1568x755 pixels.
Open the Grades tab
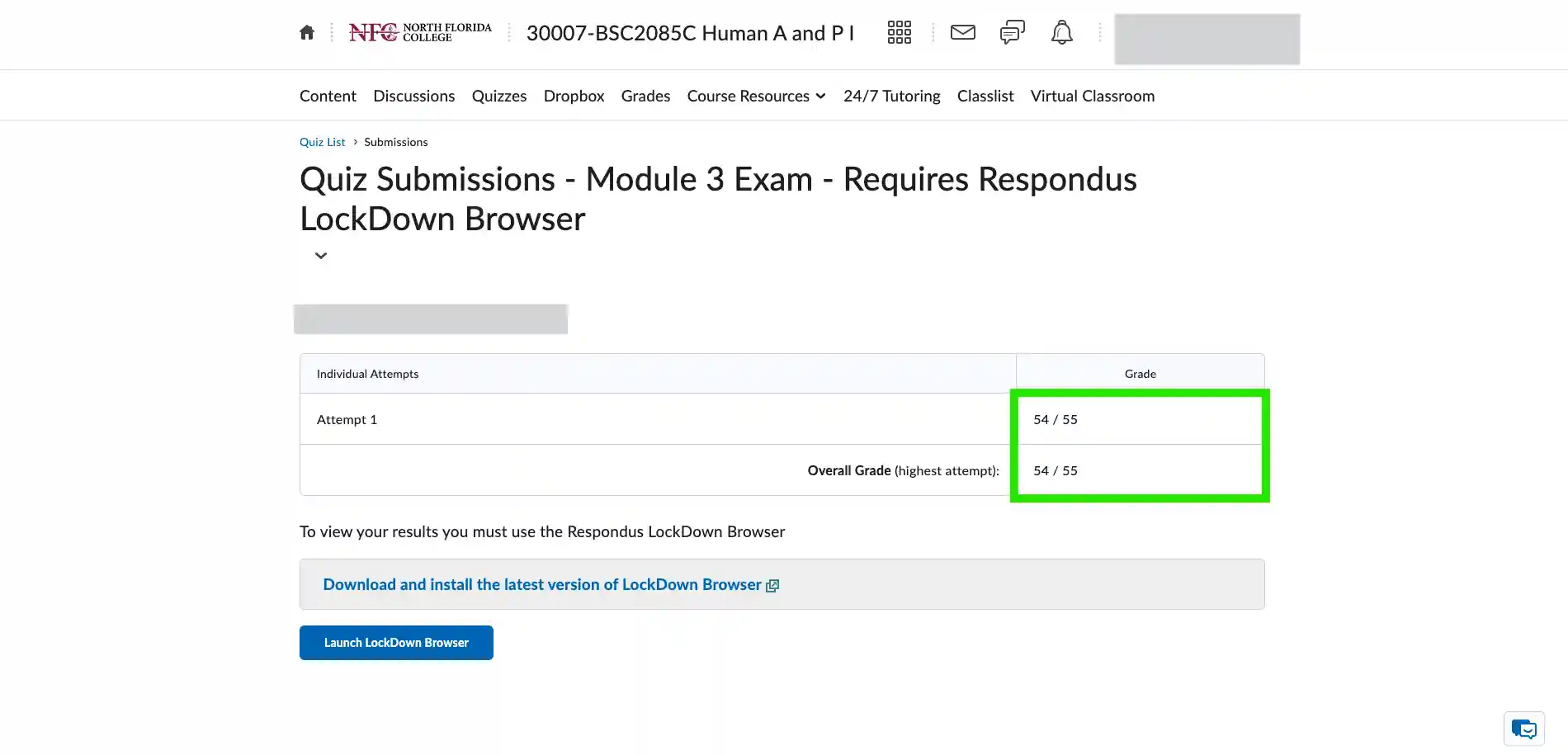tap(645, 97)
